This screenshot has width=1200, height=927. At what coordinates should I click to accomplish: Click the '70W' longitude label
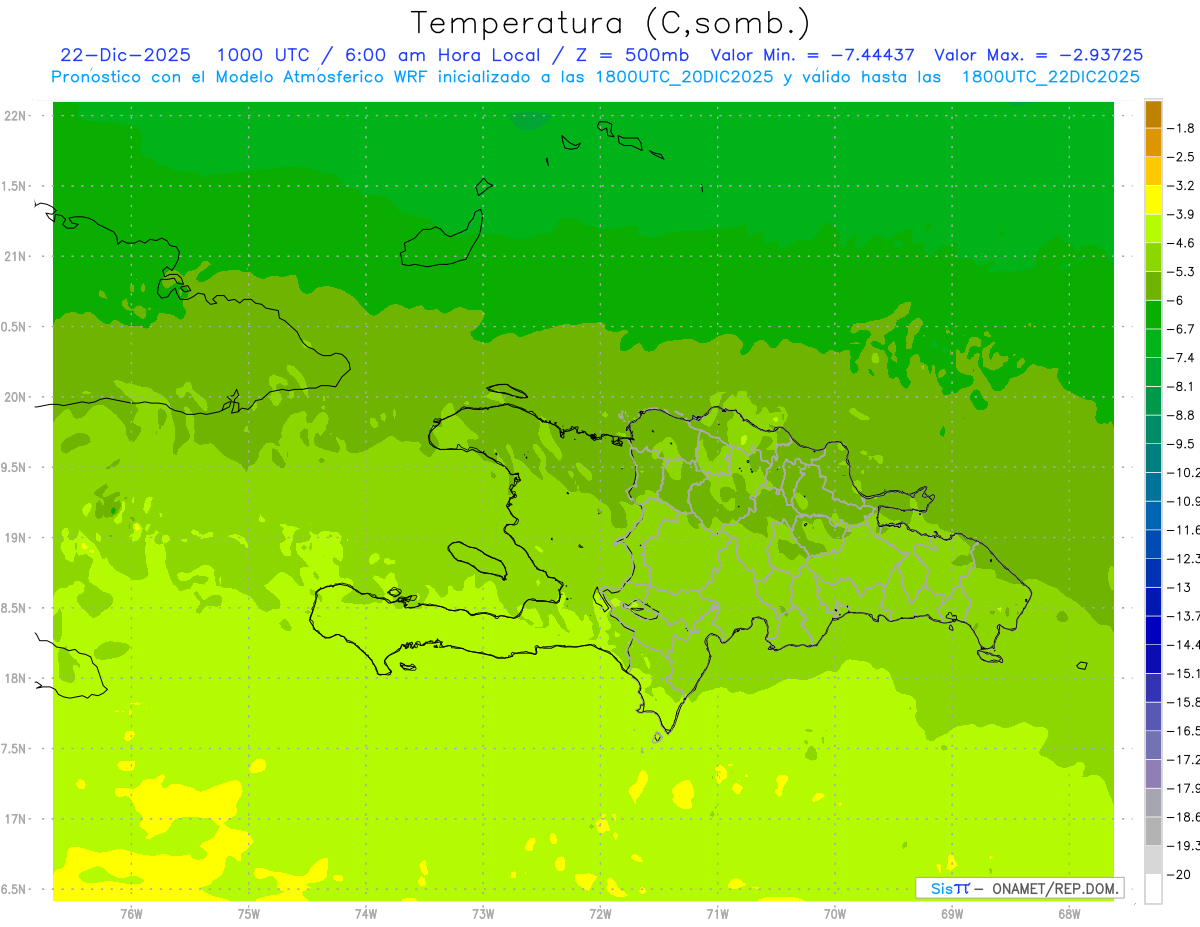click(835, 913)
